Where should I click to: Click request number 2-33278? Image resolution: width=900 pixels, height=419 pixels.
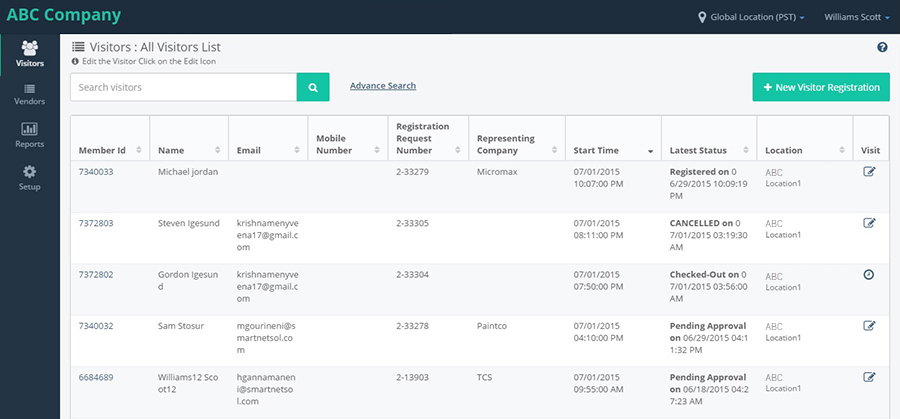click(412, 326)
